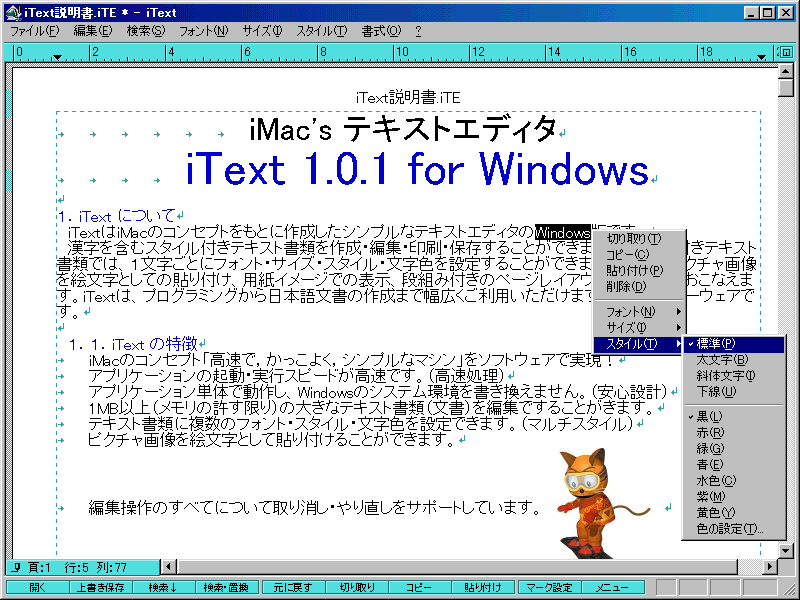The width and height of the screenshot is (800, 600).
Task: Set text color to 緑(G)
Action: pos(734,449)
